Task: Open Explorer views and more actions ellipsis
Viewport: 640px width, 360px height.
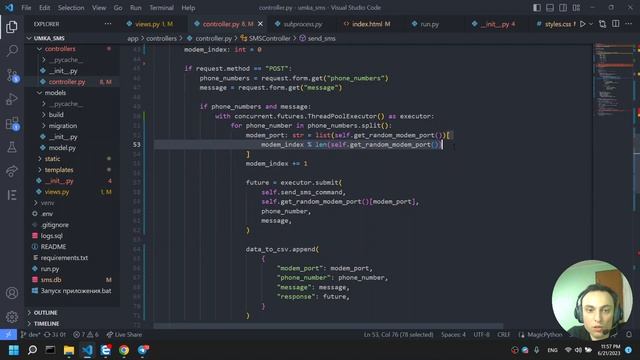Action: [x=108, y=24]
